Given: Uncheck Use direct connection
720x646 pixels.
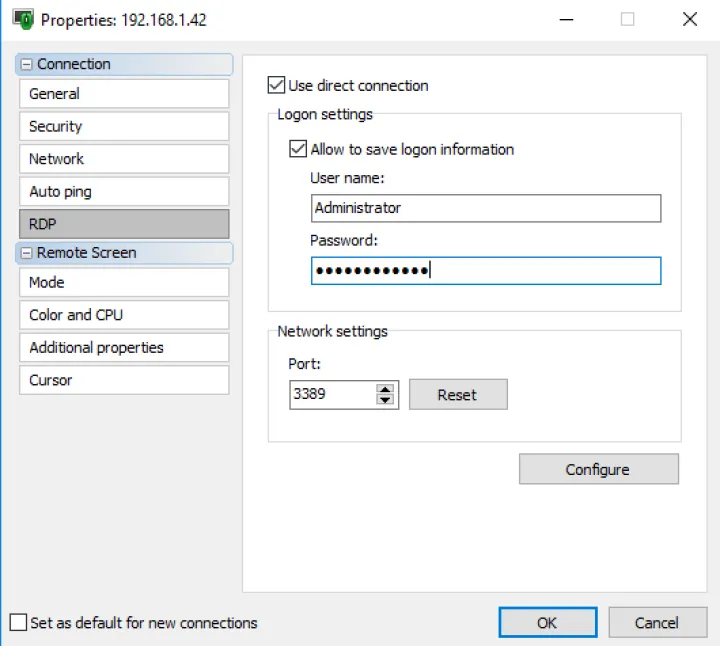Looking at the screenshot, I should coord(277,86).
